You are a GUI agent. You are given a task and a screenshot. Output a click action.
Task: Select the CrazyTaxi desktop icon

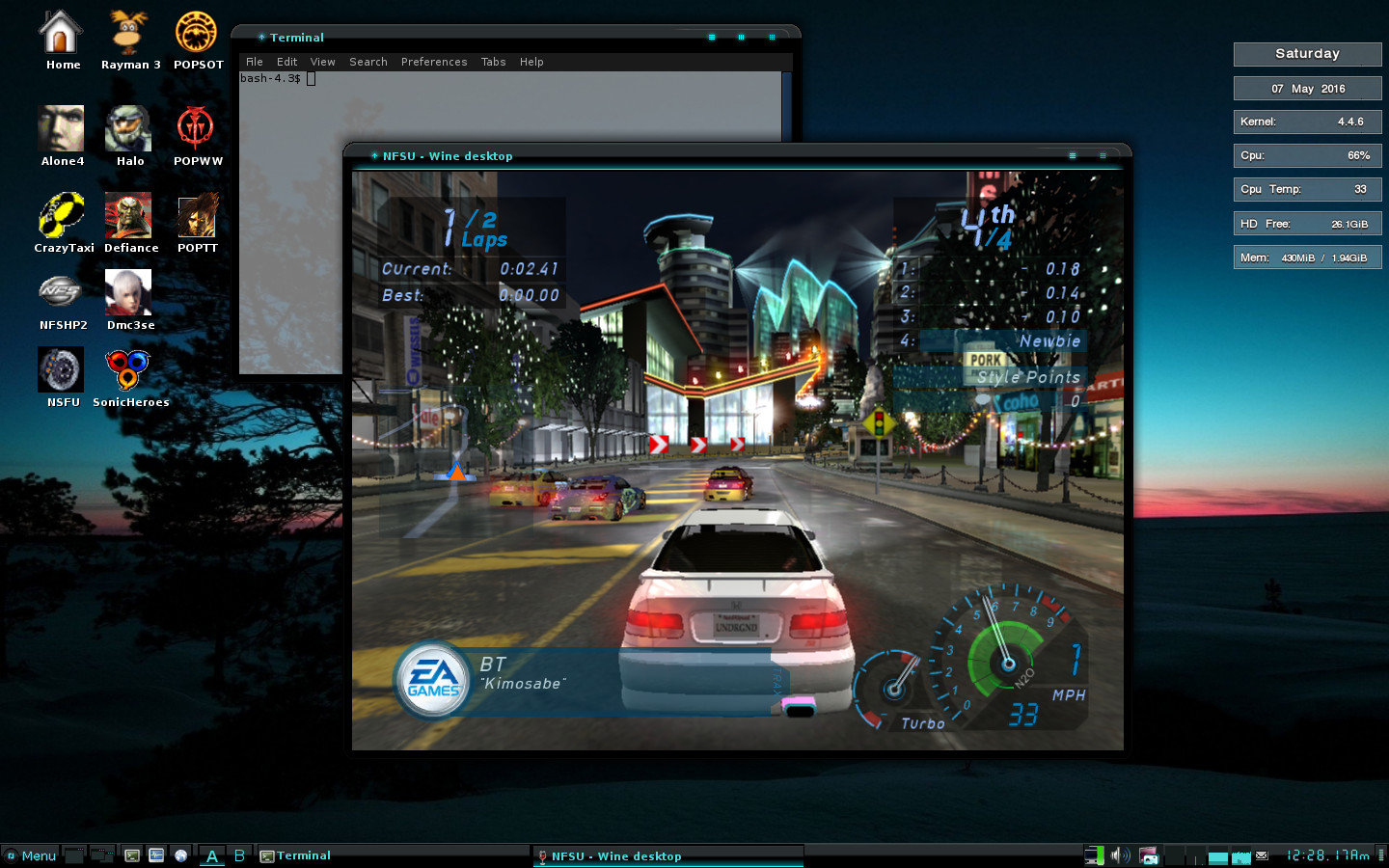coord(63,223)
